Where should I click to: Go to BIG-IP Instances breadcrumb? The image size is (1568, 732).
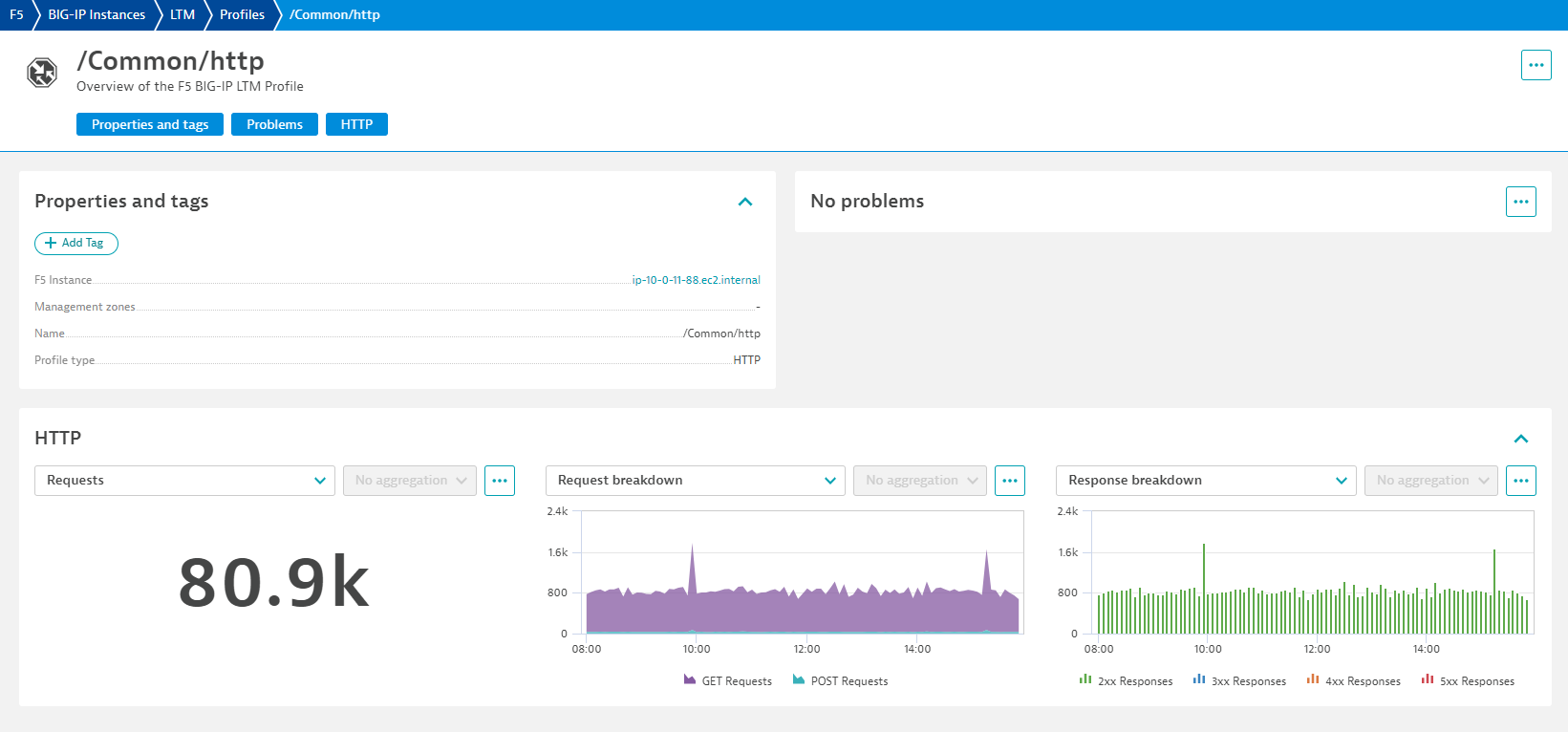tap(97, 15)
